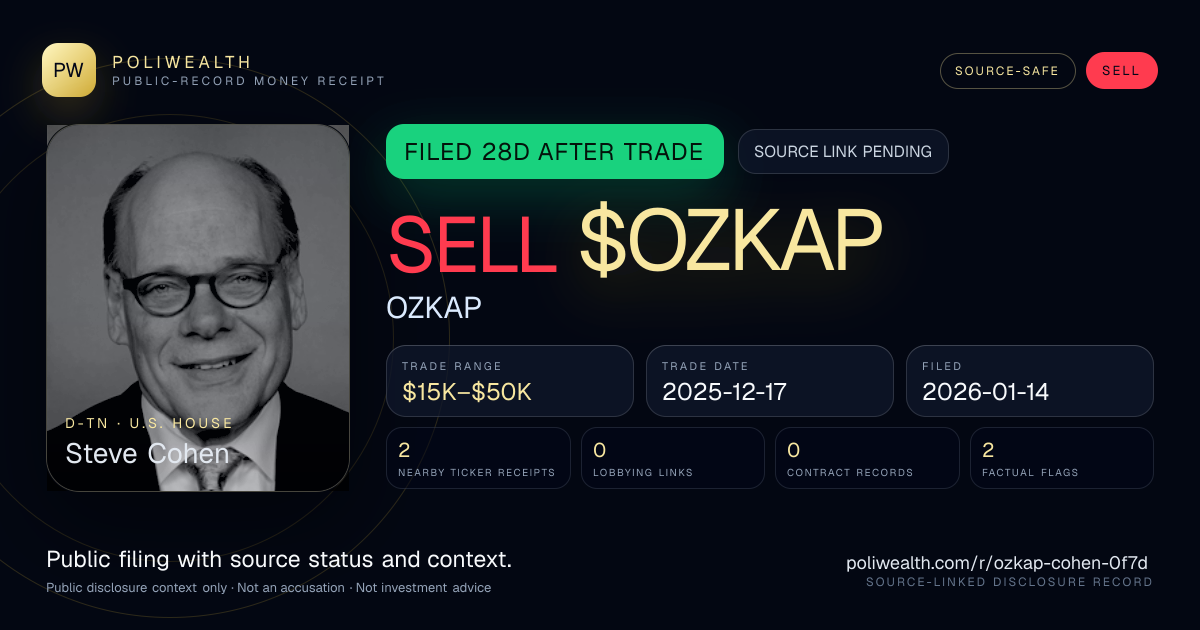The height and width of the screenshot is (630, 1200).
Task: Select the SOURCE-SAFE pill badge
Action: [1007, 71]
